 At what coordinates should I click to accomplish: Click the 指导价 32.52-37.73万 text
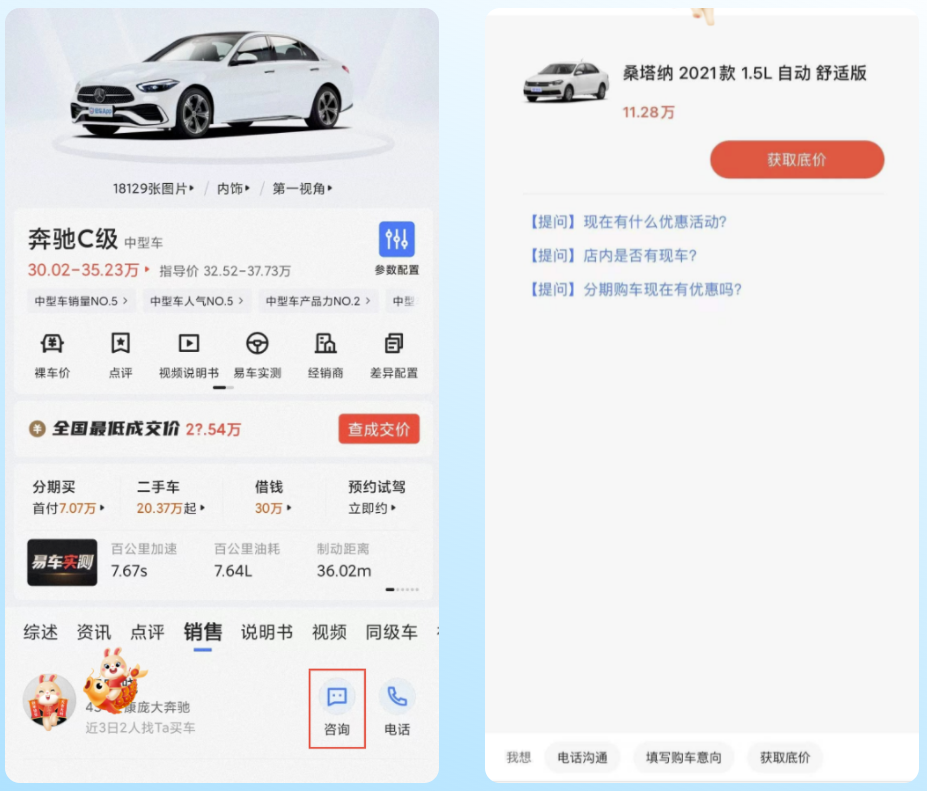click(225, 271)
